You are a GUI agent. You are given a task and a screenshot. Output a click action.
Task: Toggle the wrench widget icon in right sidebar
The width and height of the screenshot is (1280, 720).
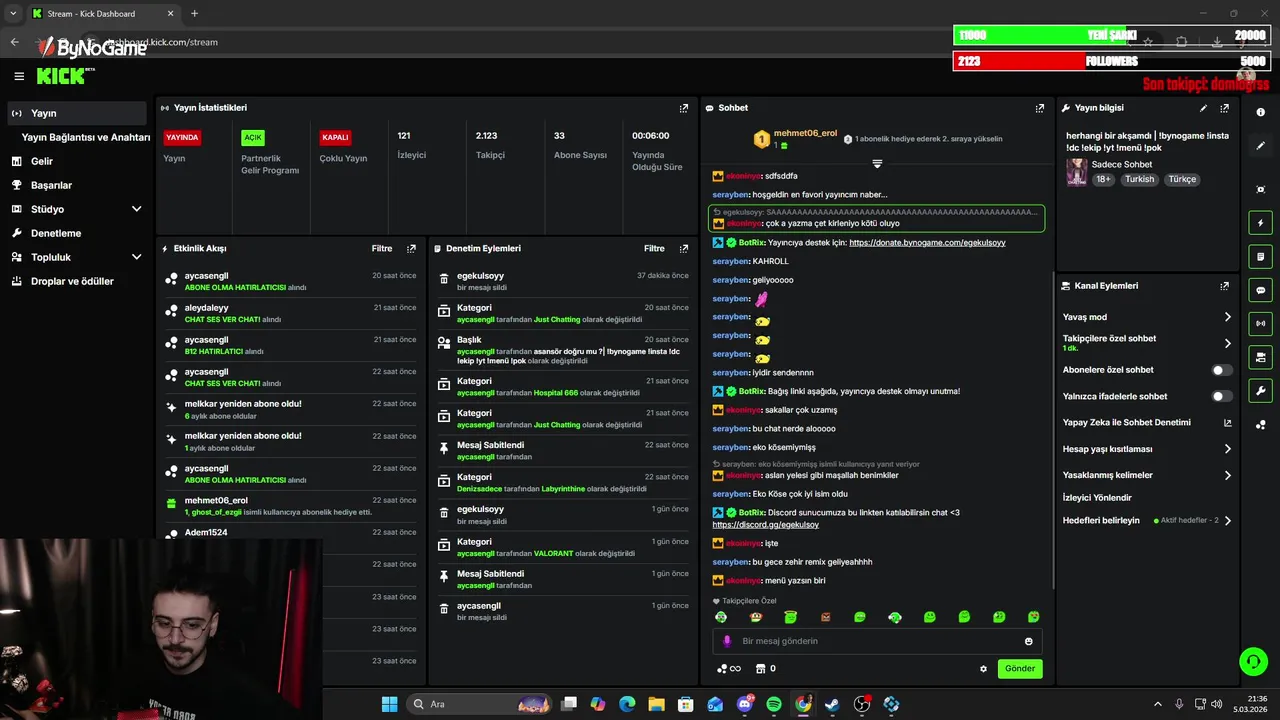coord(1260,391)
